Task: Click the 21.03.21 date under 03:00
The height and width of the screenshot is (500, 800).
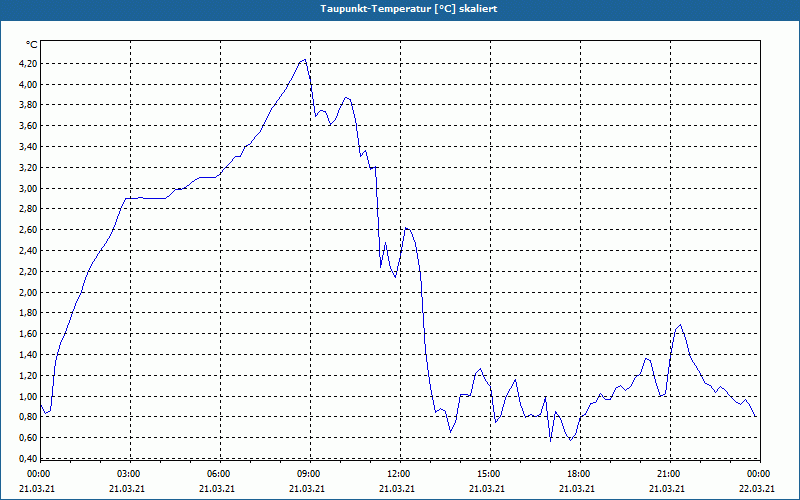Action: click(x=128, y=489)
